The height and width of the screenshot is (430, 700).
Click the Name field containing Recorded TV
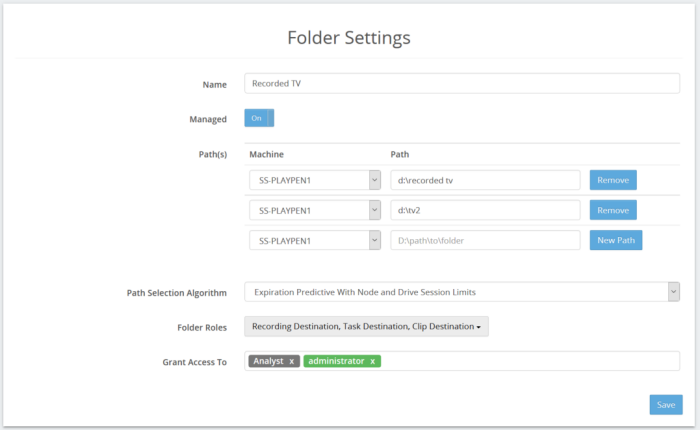462,83
